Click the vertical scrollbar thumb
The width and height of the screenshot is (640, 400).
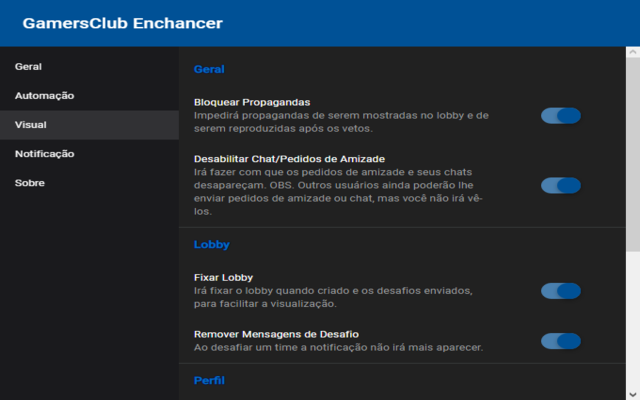coord(633,154)
